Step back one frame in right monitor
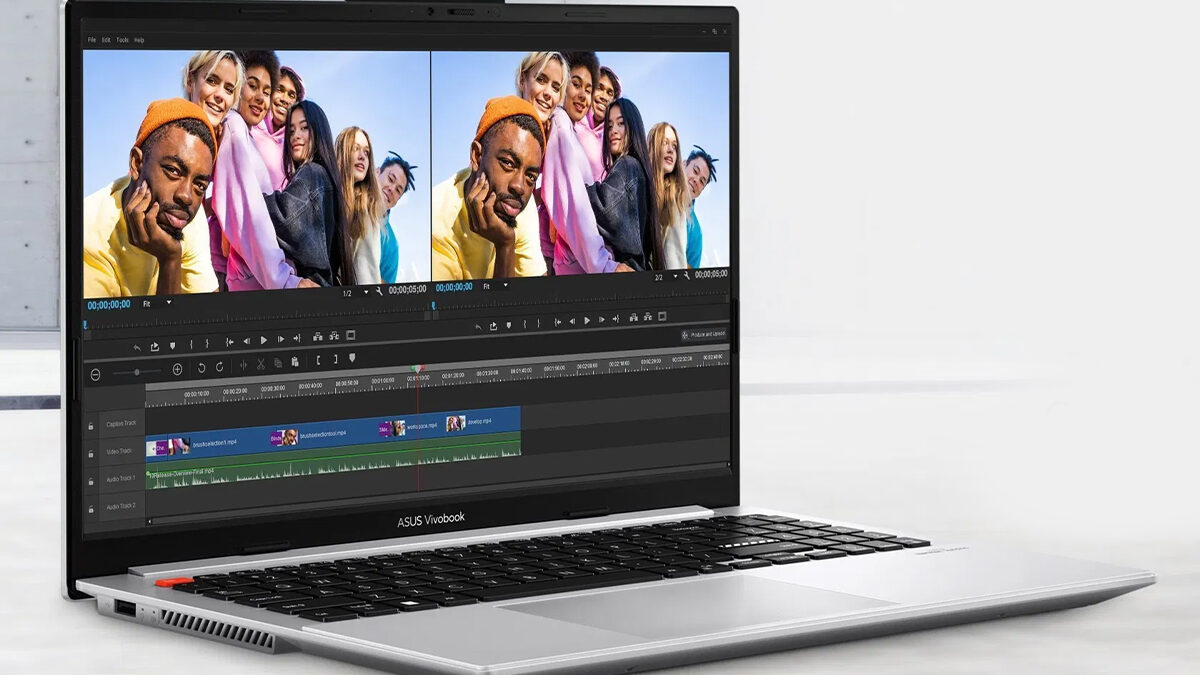The height and width of the screenshot is (675, 1200). (x=572, y=321)
